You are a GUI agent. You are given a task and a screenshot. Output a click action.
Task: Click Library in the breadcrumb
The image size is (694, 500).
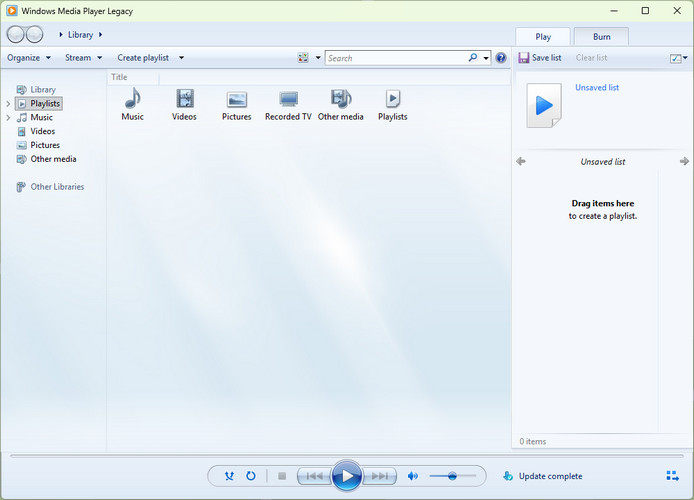click(x=80, y=35)
